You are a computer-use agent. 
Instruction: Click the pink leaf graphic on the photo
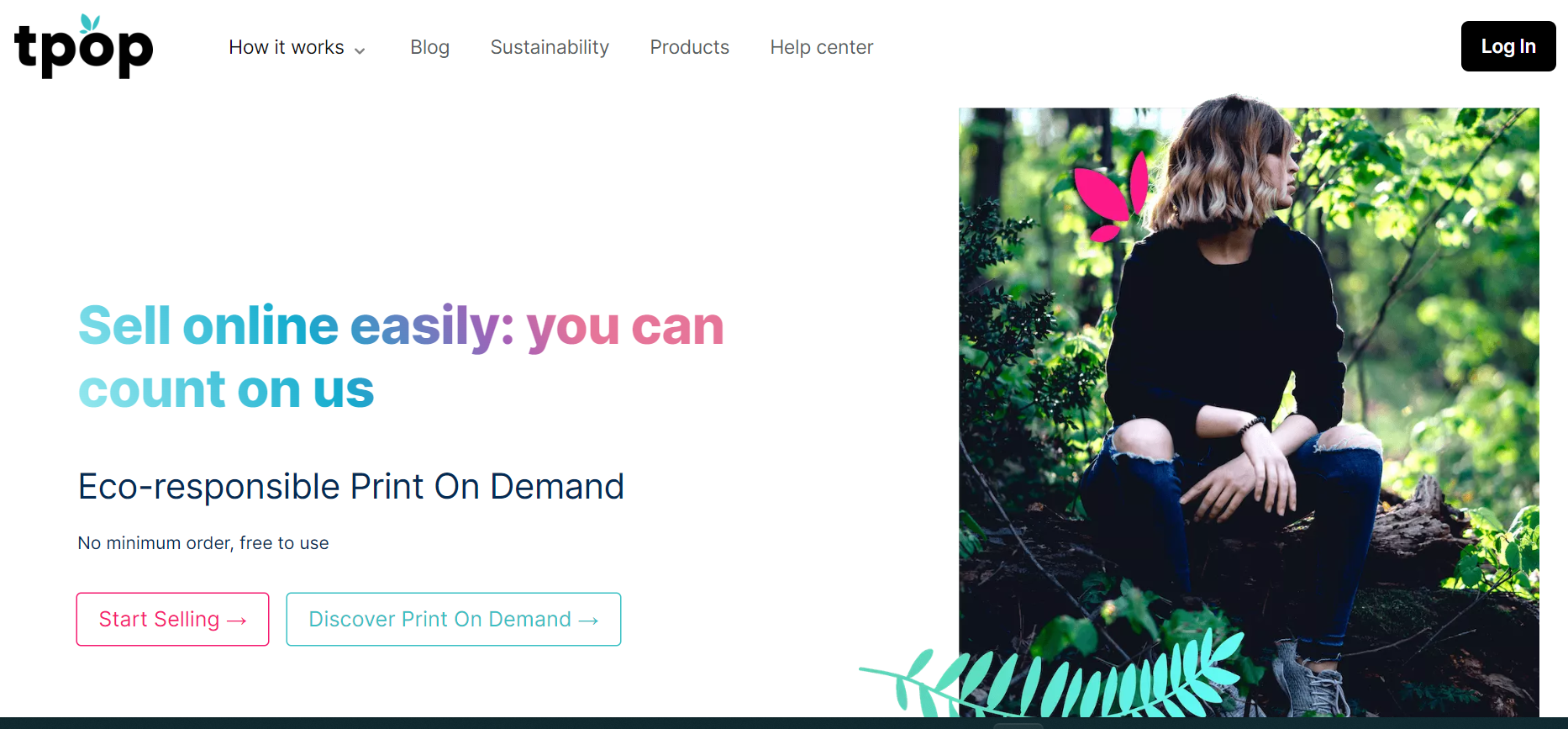tap(1111, 196)
